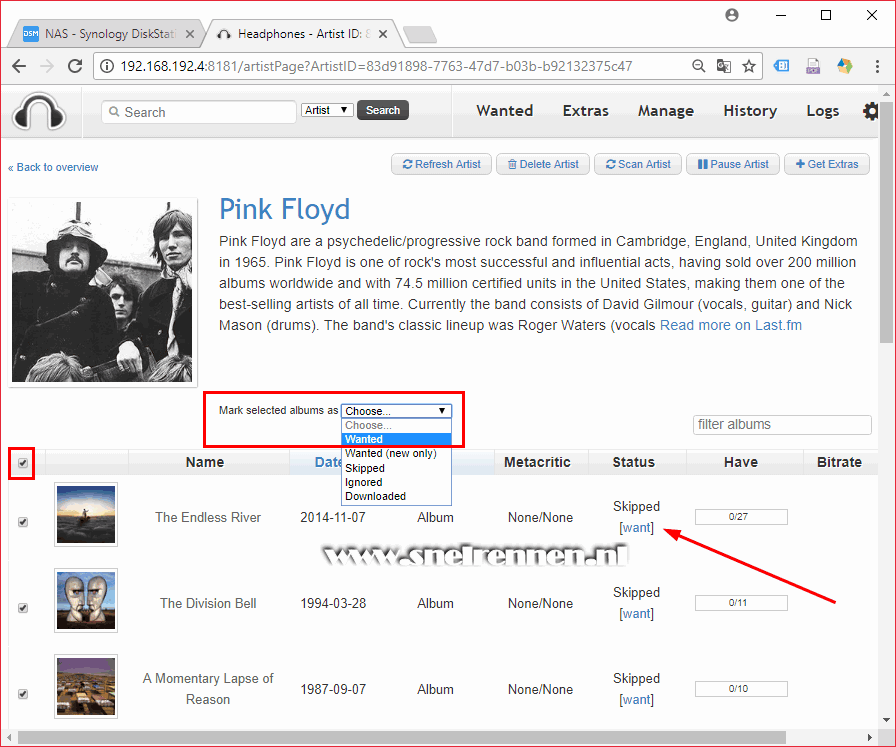Select Wanted (new only) option

(396, 453)
